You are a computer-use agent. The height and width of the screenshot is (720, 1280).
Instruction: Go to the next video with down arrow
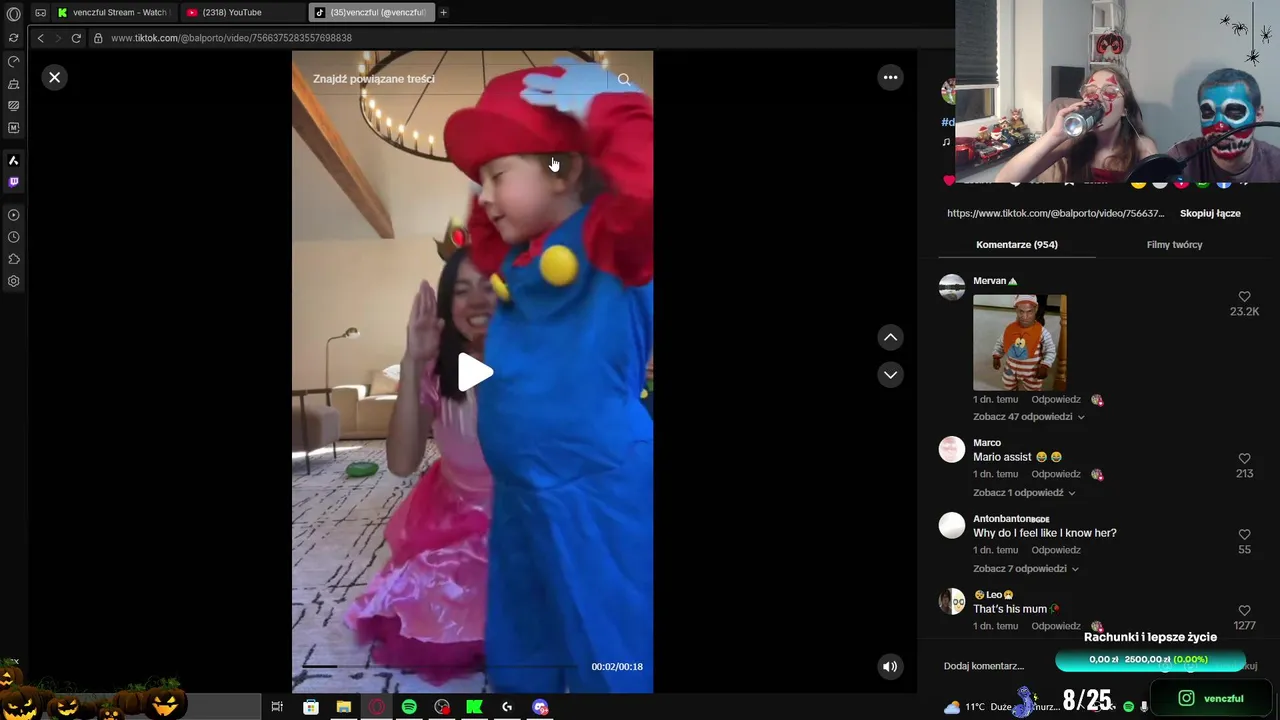[x=890, y=375]
